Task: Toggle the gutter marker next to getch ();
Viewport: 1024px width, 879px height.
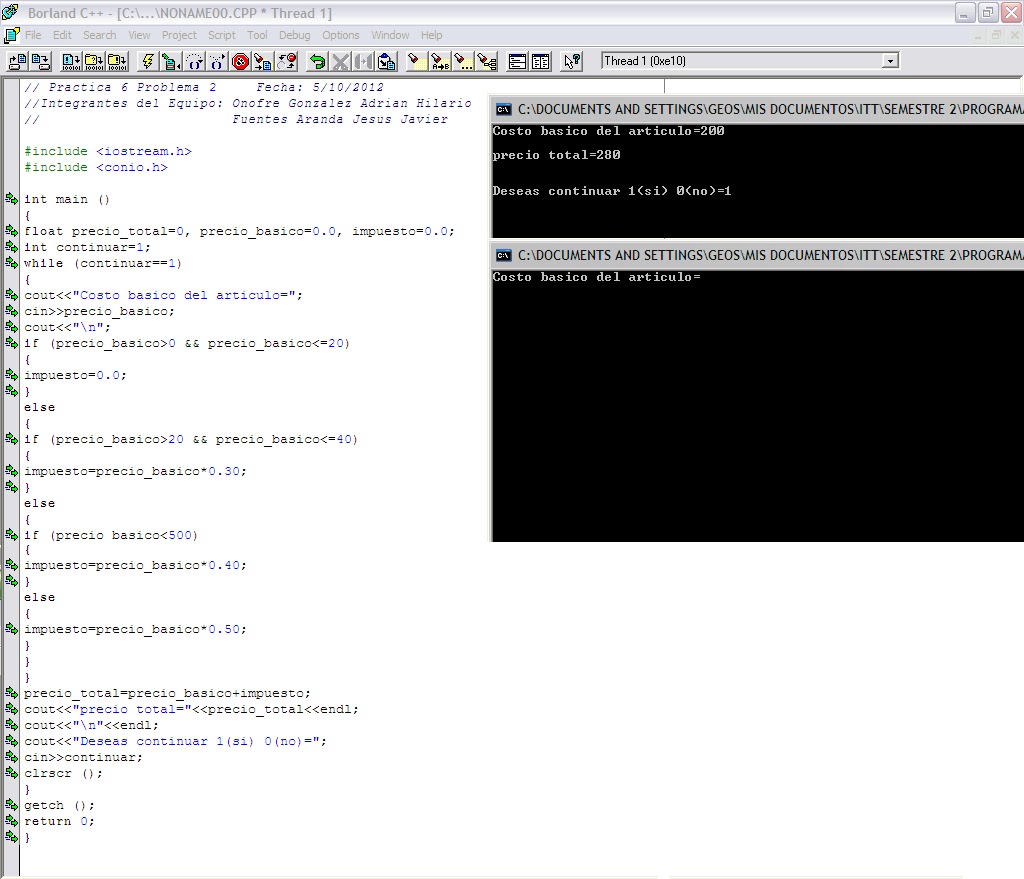Action: pyautogui.click(x=10, y=805)
